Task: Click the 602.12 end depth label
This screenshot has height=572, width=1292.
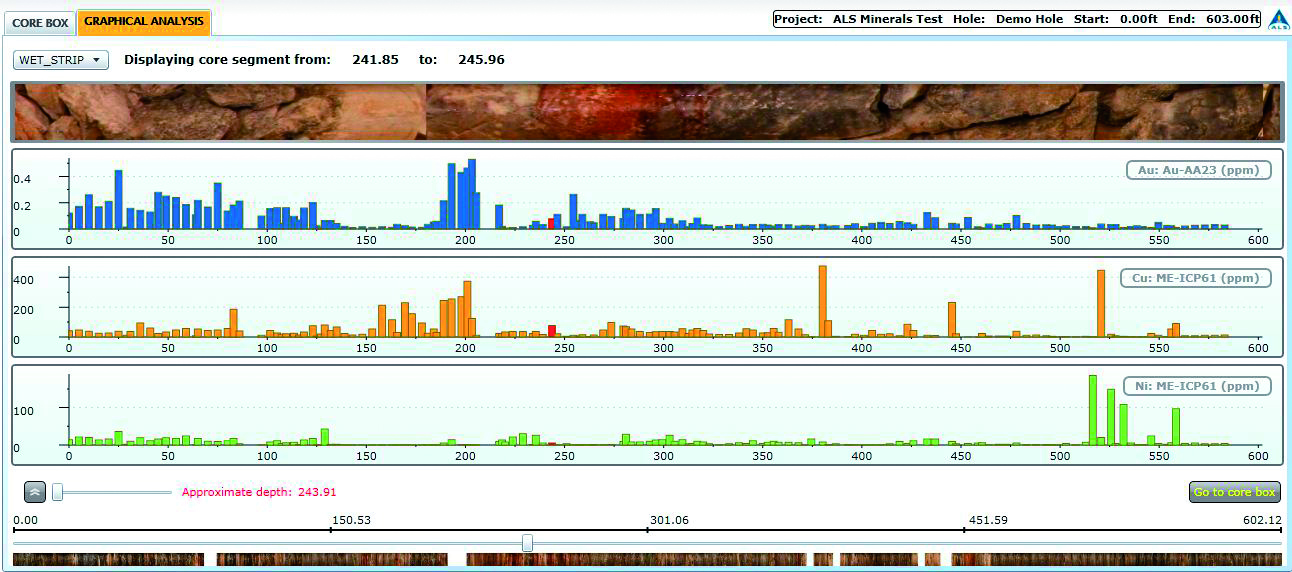Action: click(x=1261, y=520)
